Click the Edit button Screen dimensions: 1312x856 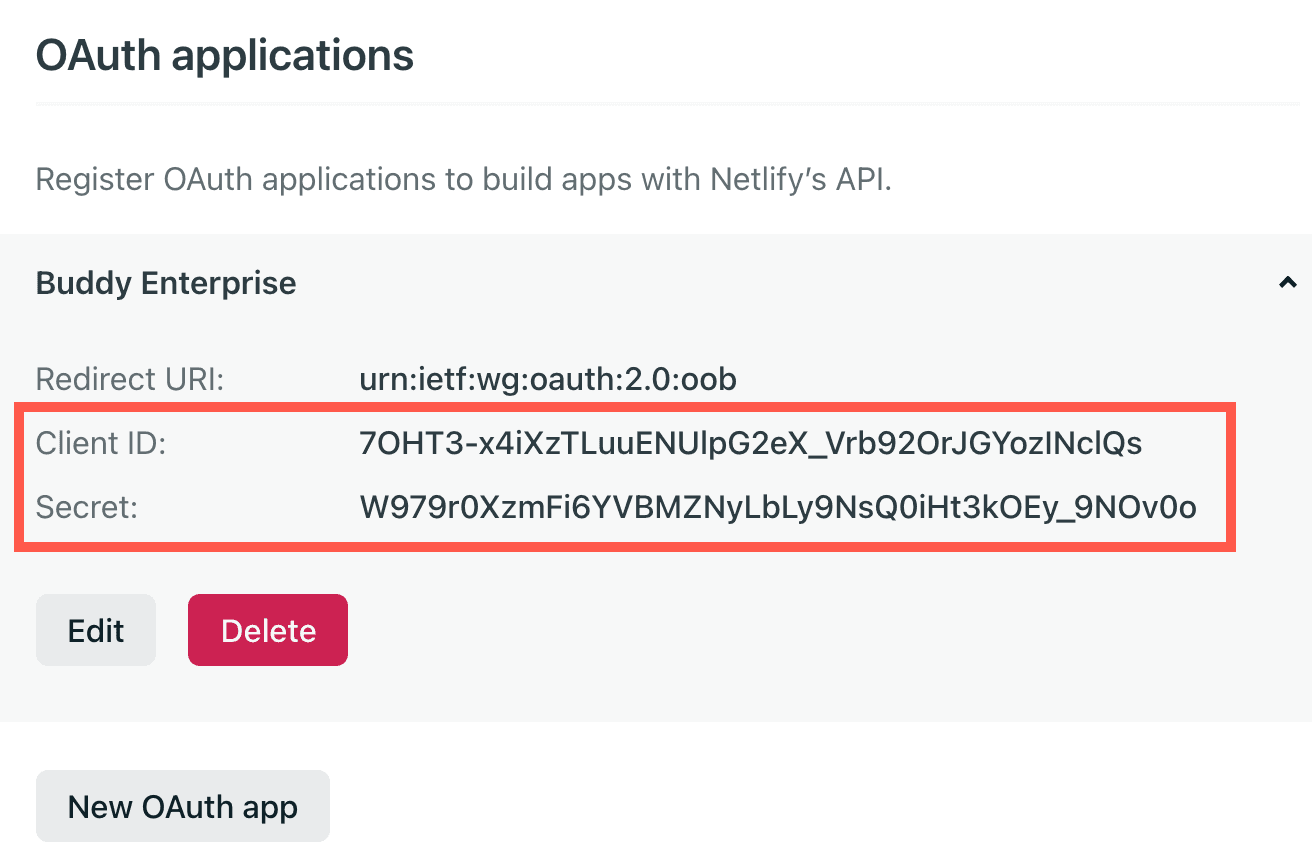[x=96, y=630]
